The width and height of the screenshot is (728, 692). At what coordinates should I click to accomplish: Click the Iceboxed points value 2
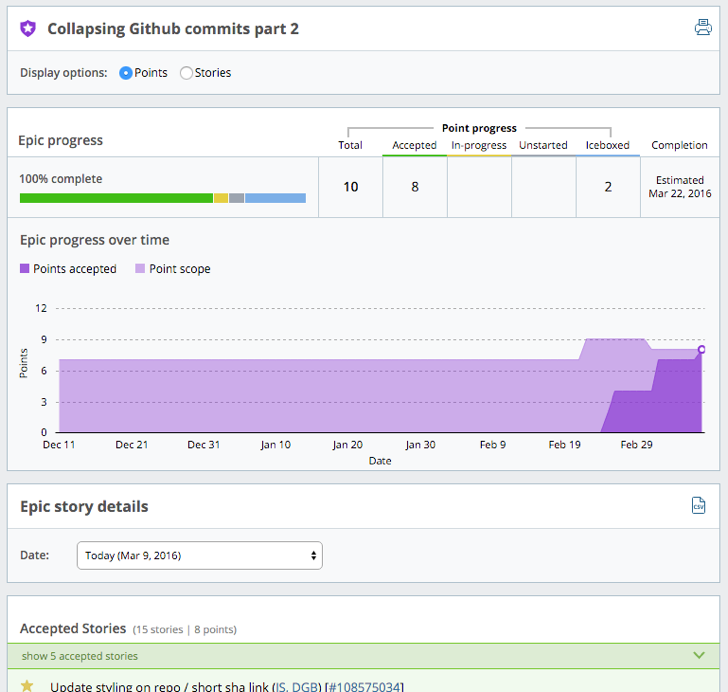(608, 186)
